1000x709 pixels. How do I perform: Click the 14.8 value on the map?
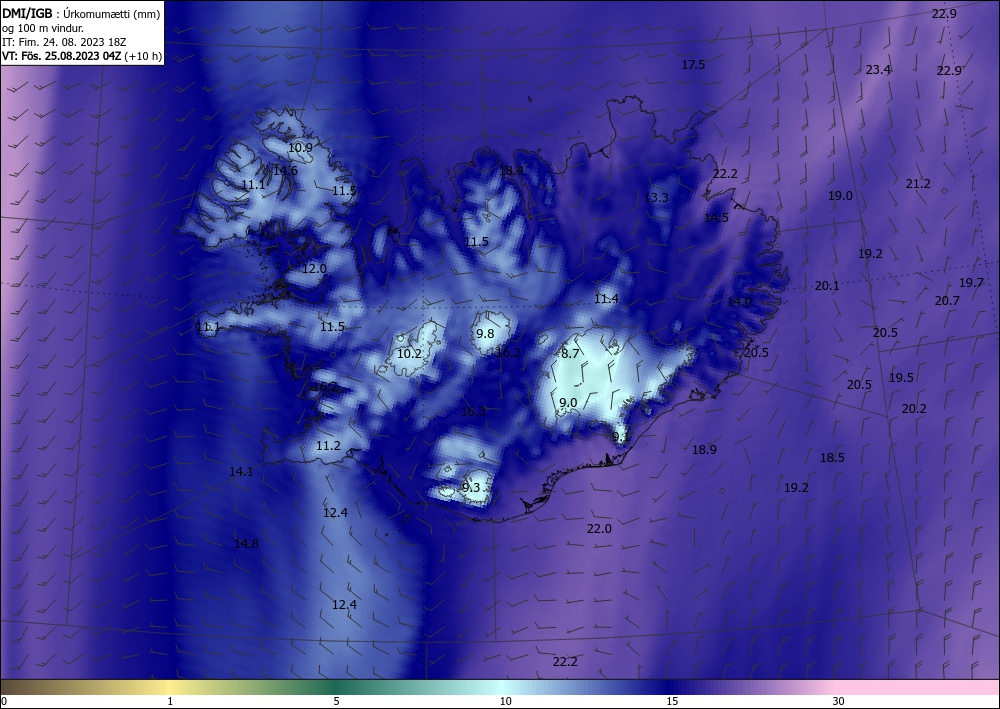pos(246,543)
